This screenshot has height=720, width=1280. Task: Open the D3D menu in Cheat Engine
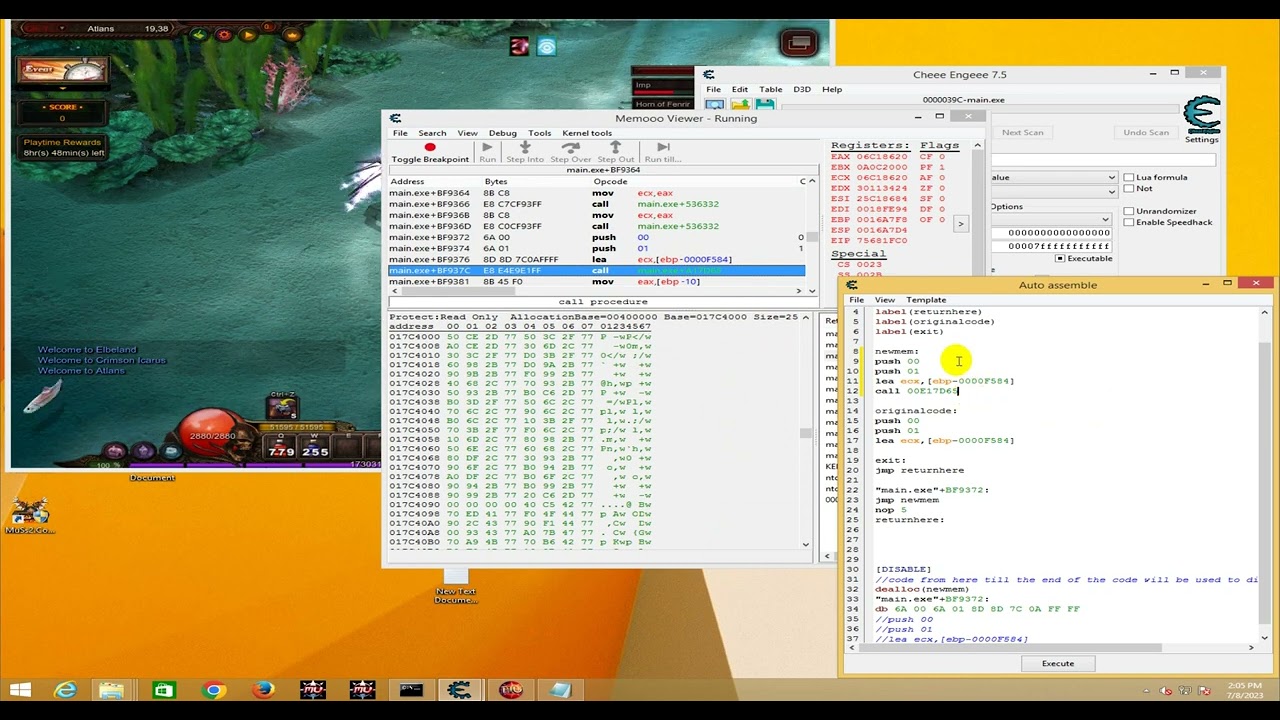tap(802, 89)
